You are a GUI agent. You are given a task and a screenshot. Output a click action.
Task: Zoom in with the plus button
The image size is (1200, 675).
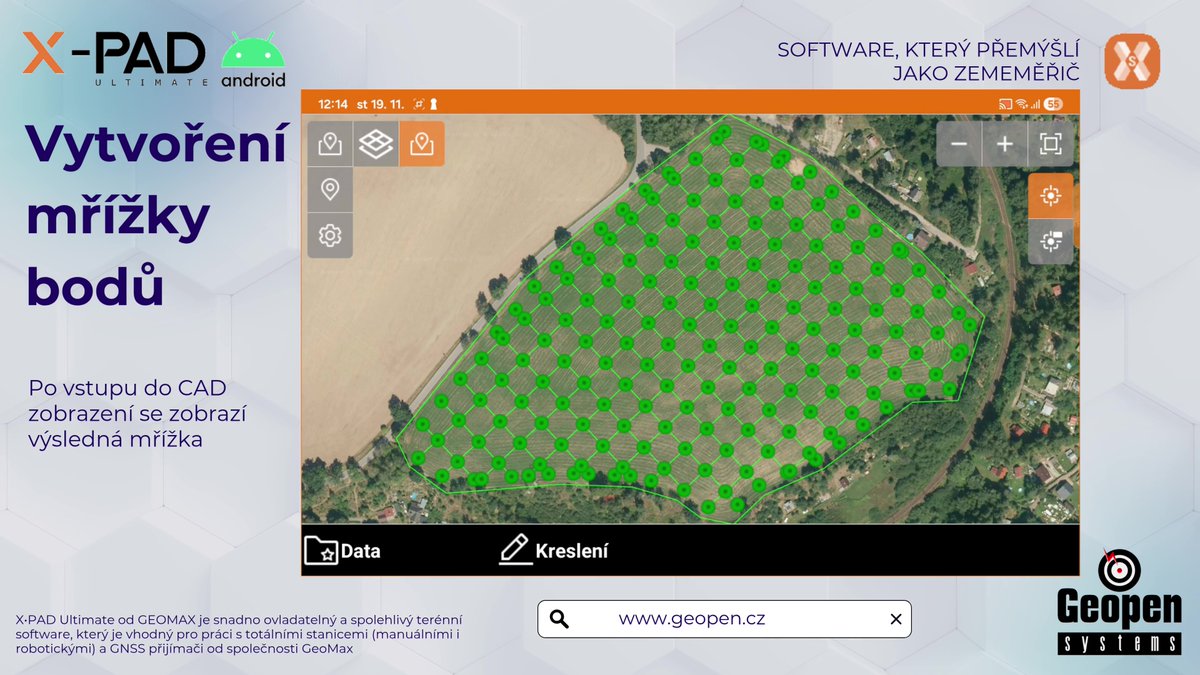(x=1005, y=144)
